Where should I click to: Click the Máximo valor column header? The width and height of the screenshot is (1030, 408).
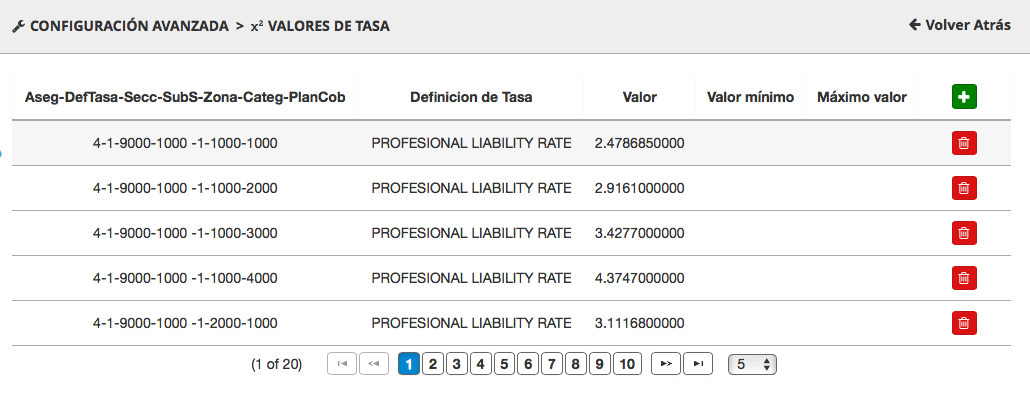tap(861, 97)
